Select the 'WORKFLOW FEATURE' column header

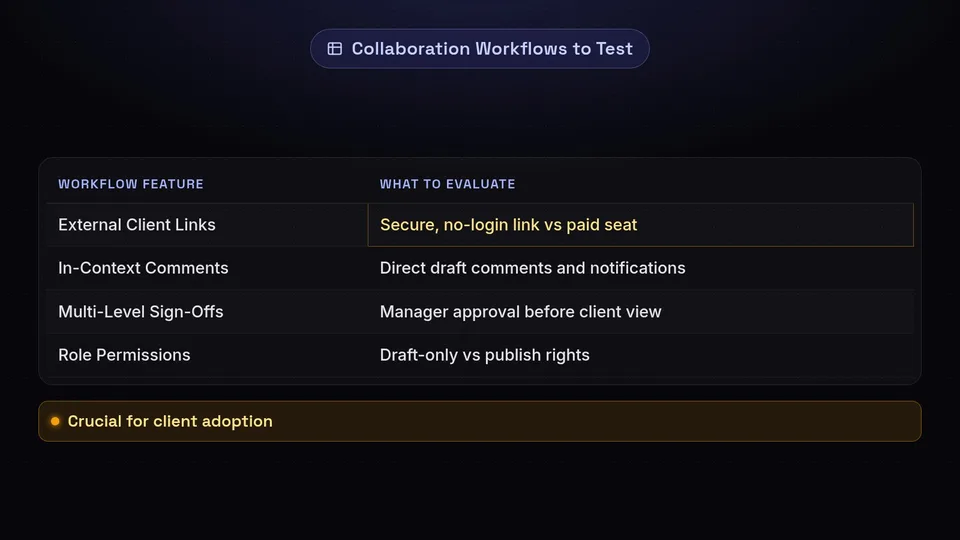(131, 184)
